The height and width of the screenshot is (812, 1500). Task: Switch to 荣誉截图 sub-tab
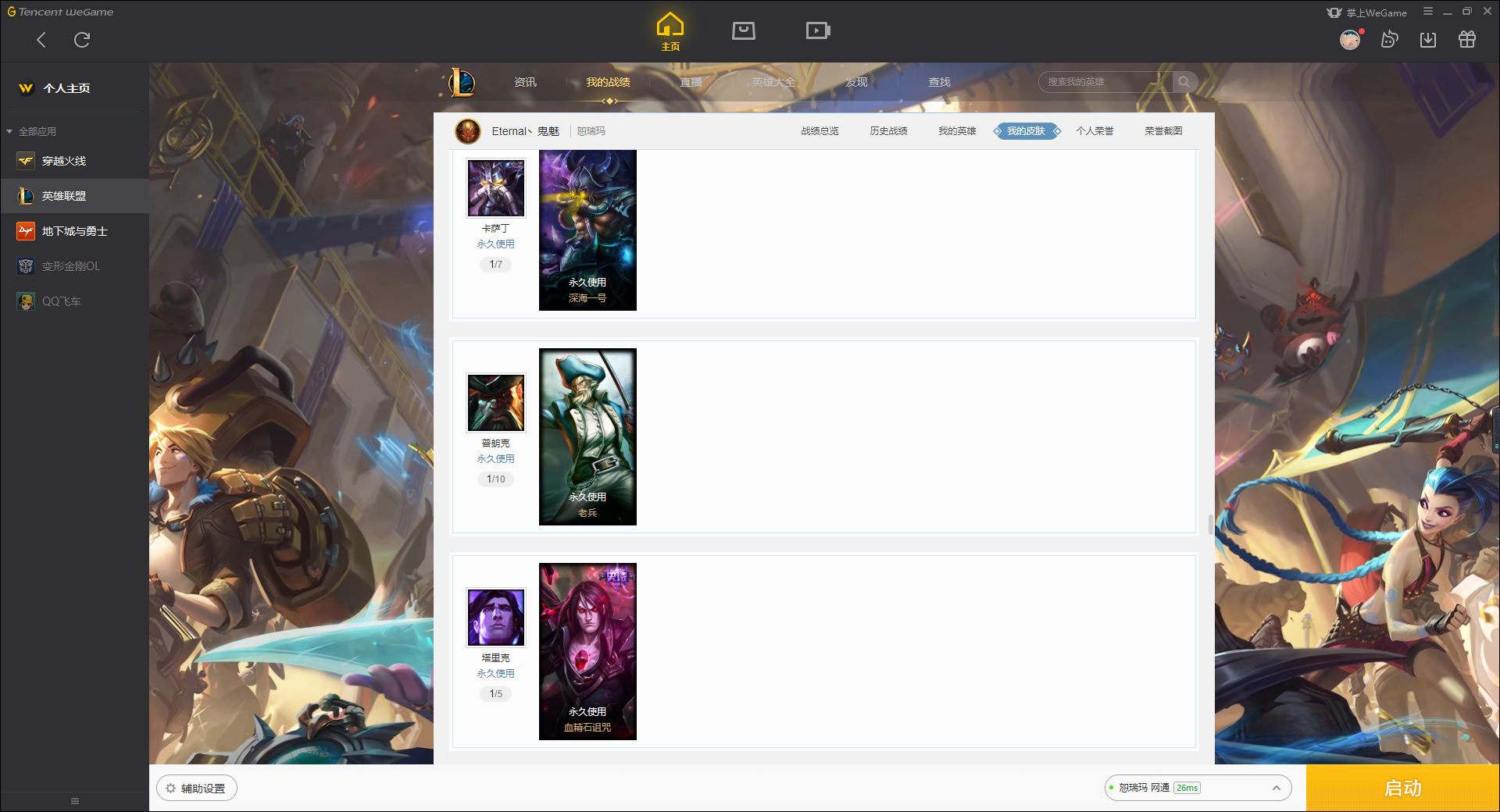pos(1163,131)
